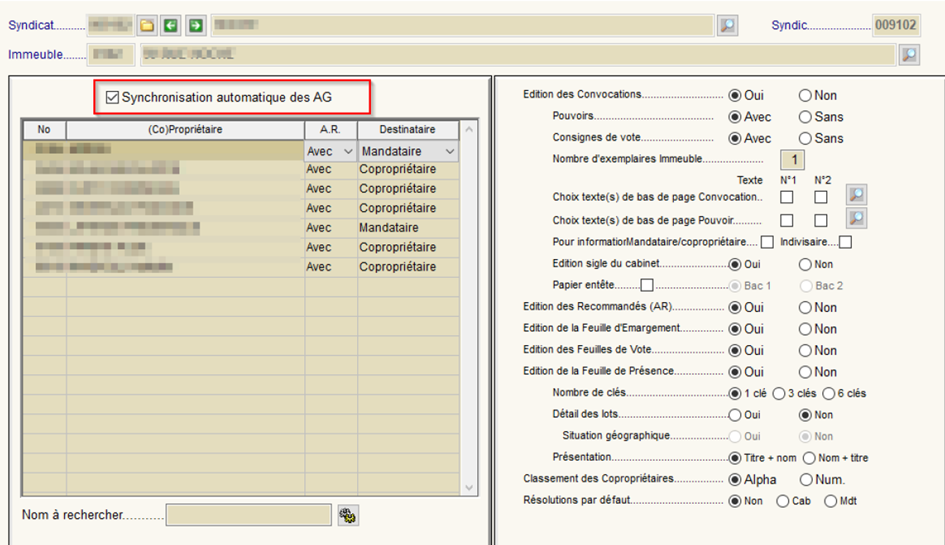
Task: Open magnifier for Pouvoir footer text choice
Action: 856,219
